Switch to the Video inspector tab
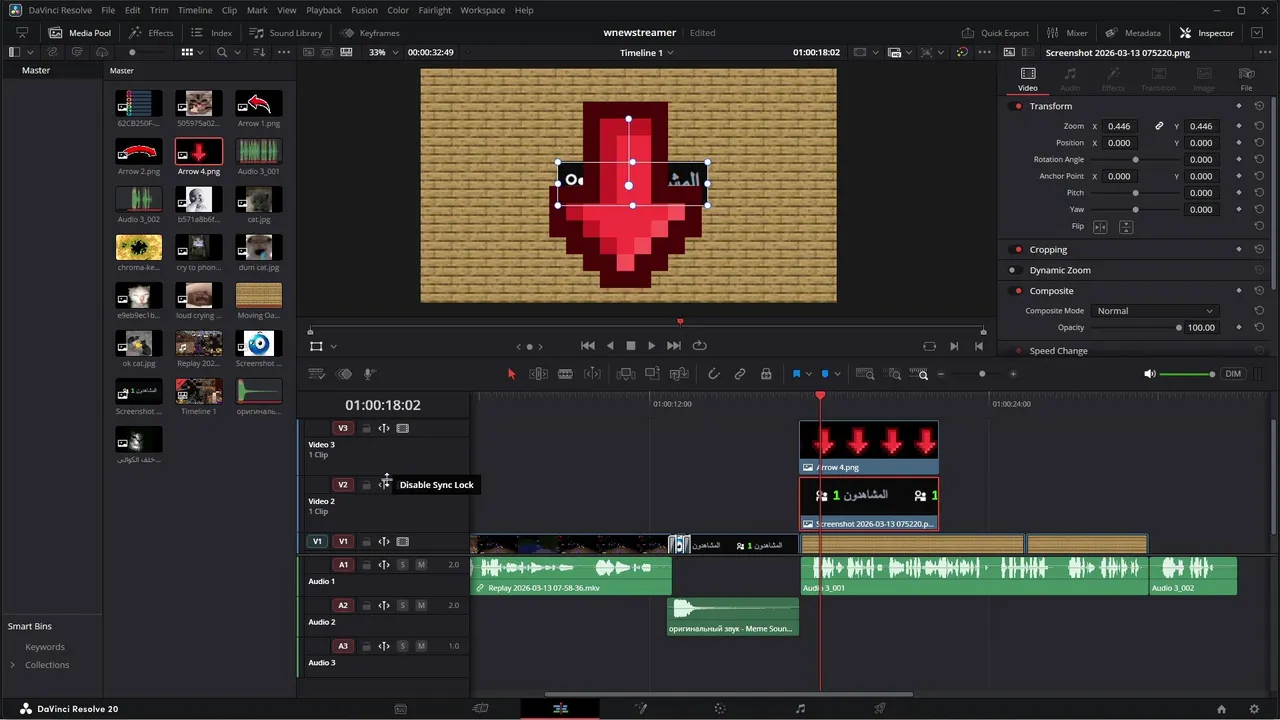Image resolution: width=1280 pixels, height=720 pixels. click(x=1027, y=79)
